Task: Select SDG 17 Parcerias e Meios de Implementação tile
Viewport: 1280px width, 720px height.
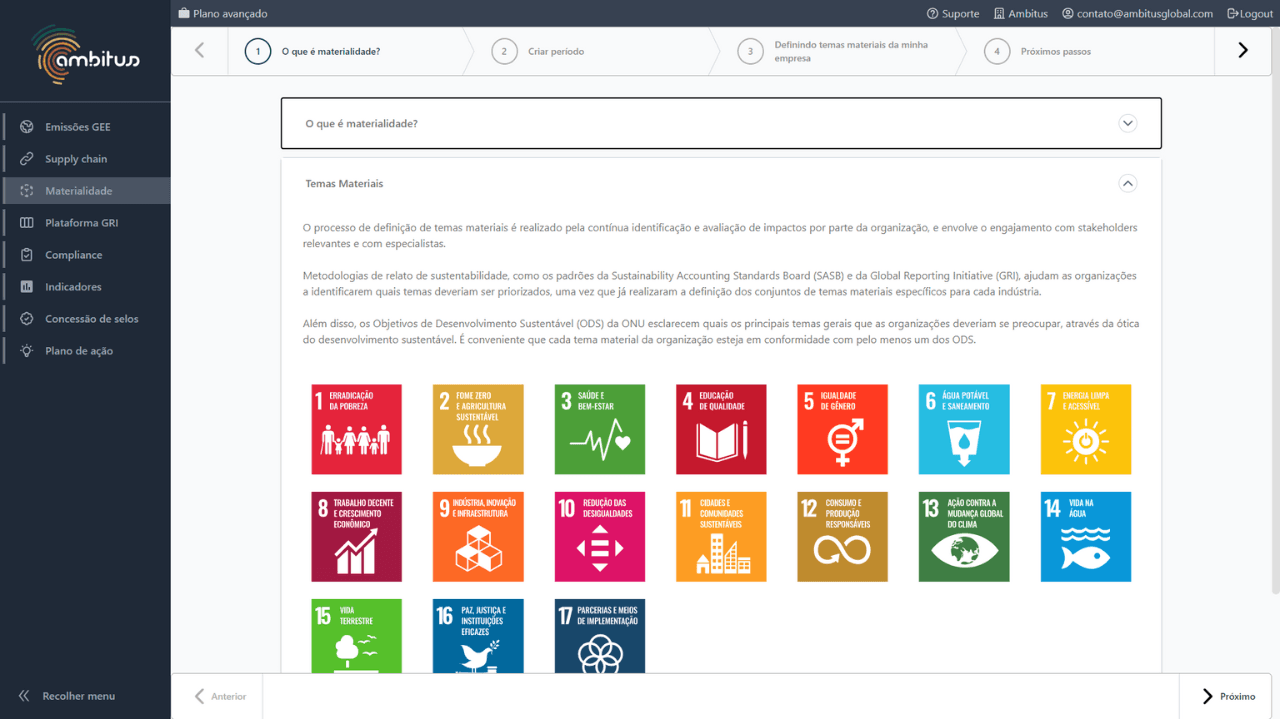Action: pyautogui.click(x=600, y=636)
